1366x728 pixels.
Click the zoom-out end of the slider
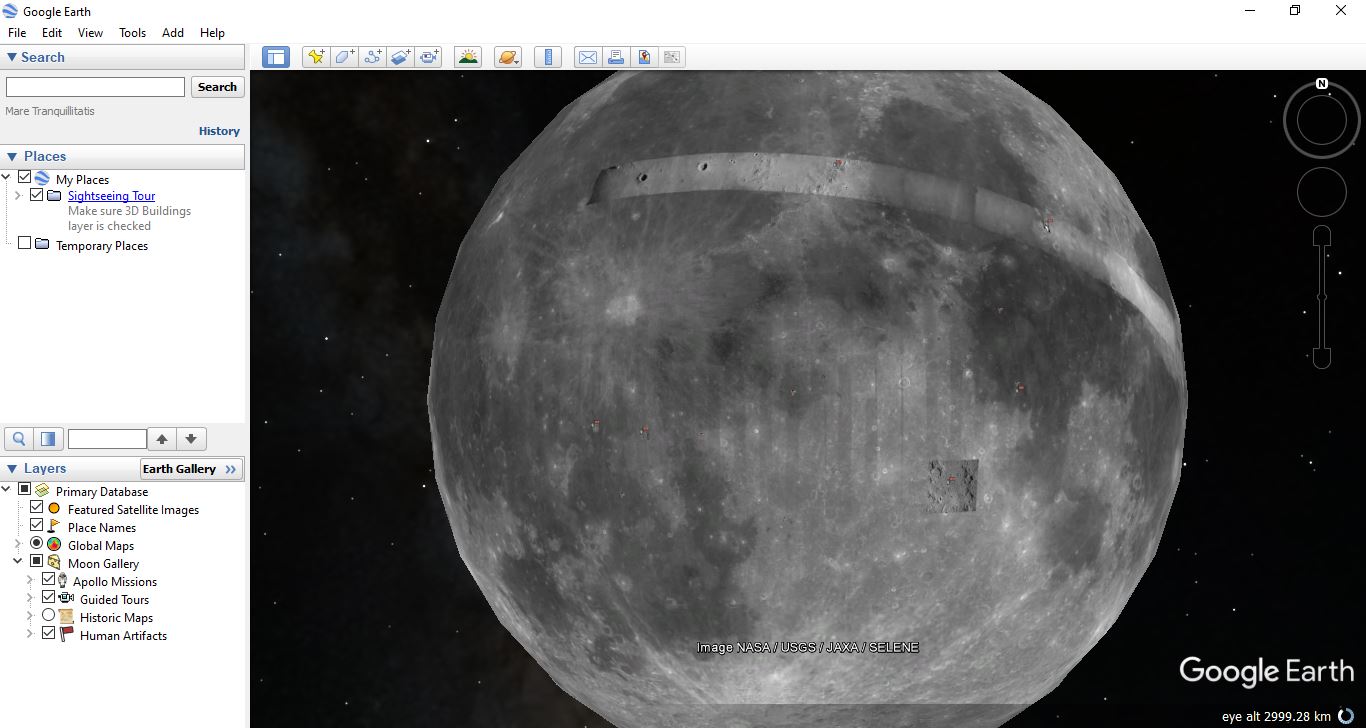[1322, 357]
